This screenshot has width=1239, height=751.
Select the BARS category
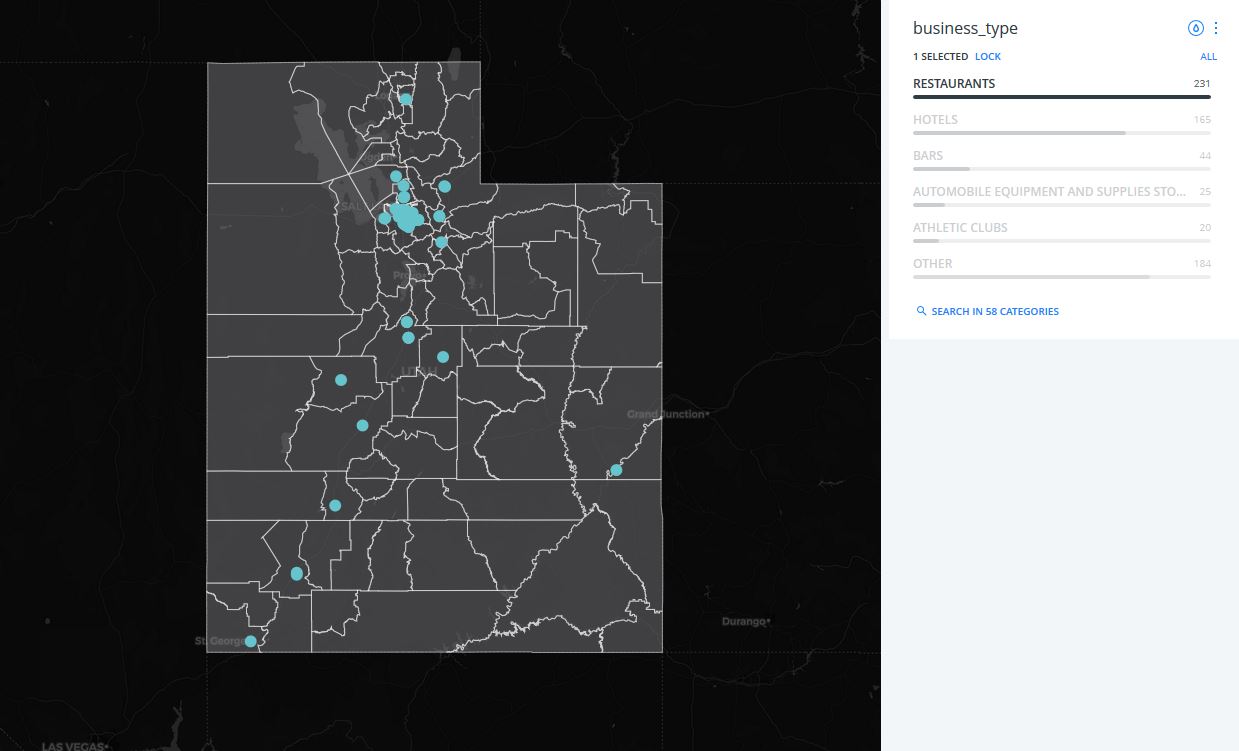pyautogui.click(x=928, y=156)
